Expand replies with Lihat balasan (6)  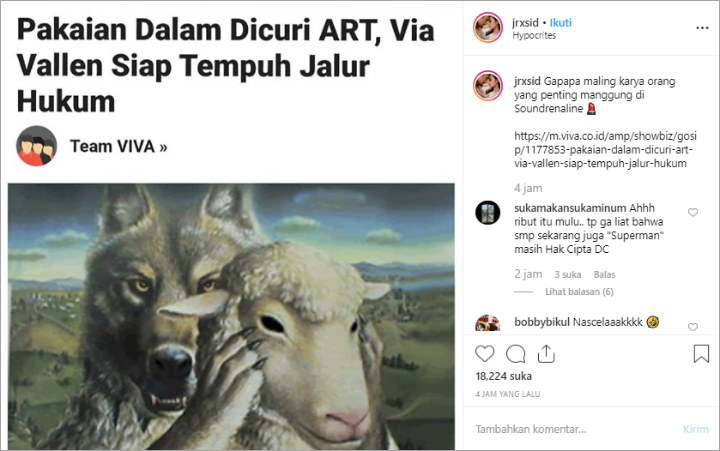click(579, 292)
